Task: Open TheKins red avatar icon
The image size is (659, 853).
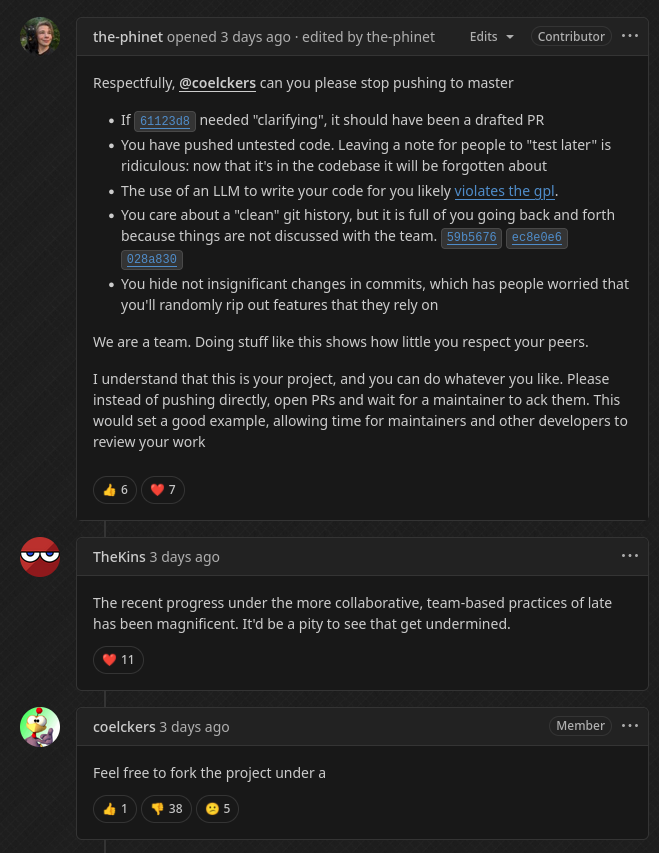Action: pos(40,557)
